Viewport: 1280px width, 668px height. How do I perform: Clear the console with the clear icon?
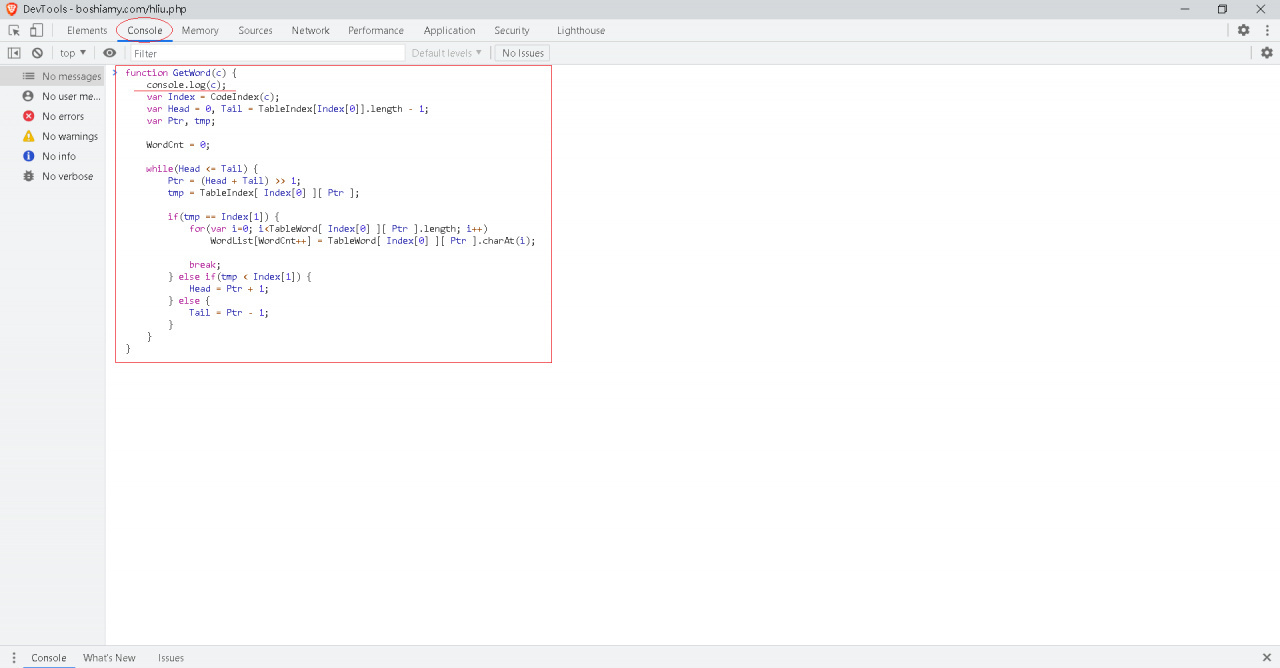37,53
